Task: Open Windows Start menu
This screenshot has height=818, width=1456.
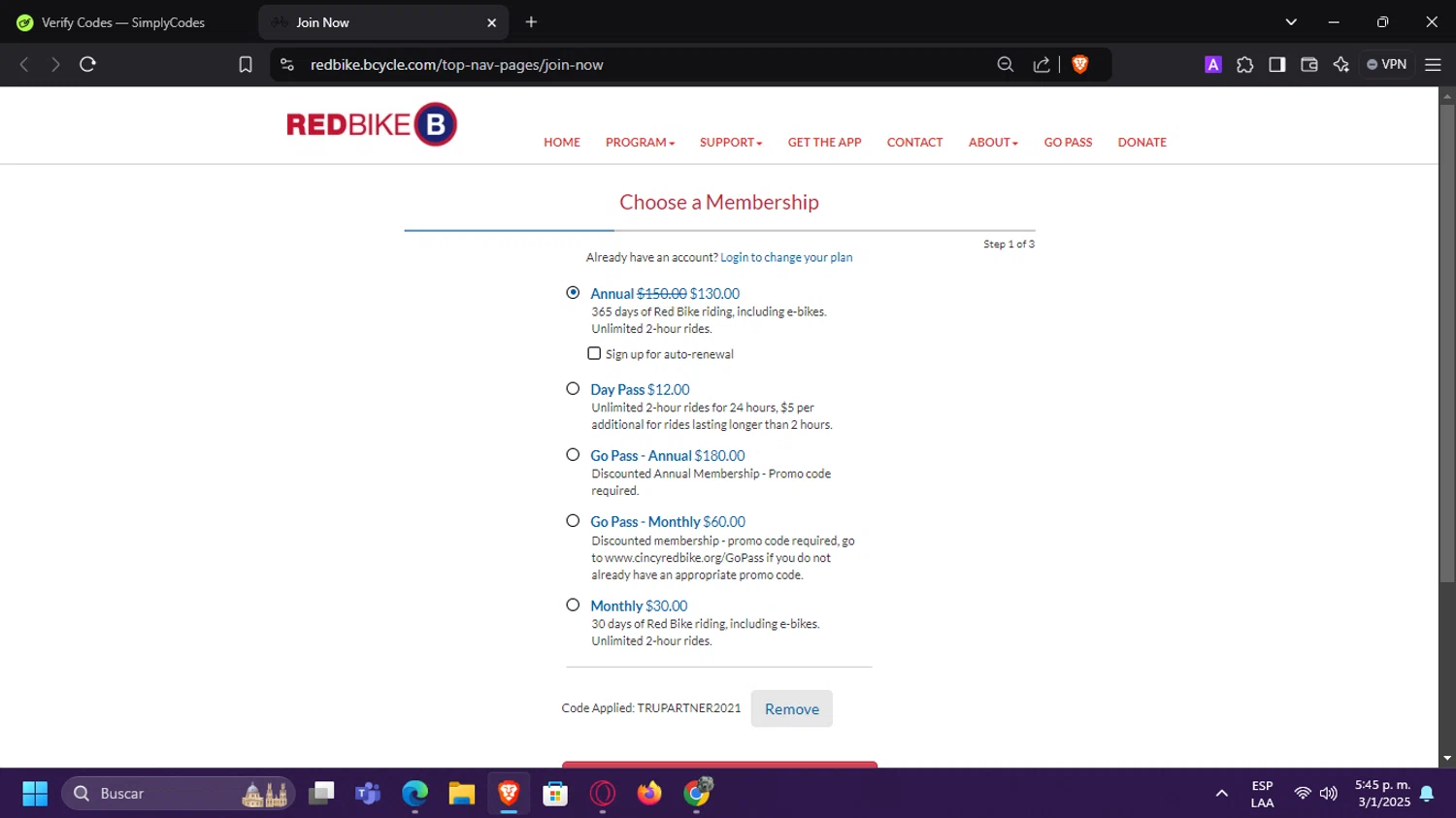Action: 35,794
